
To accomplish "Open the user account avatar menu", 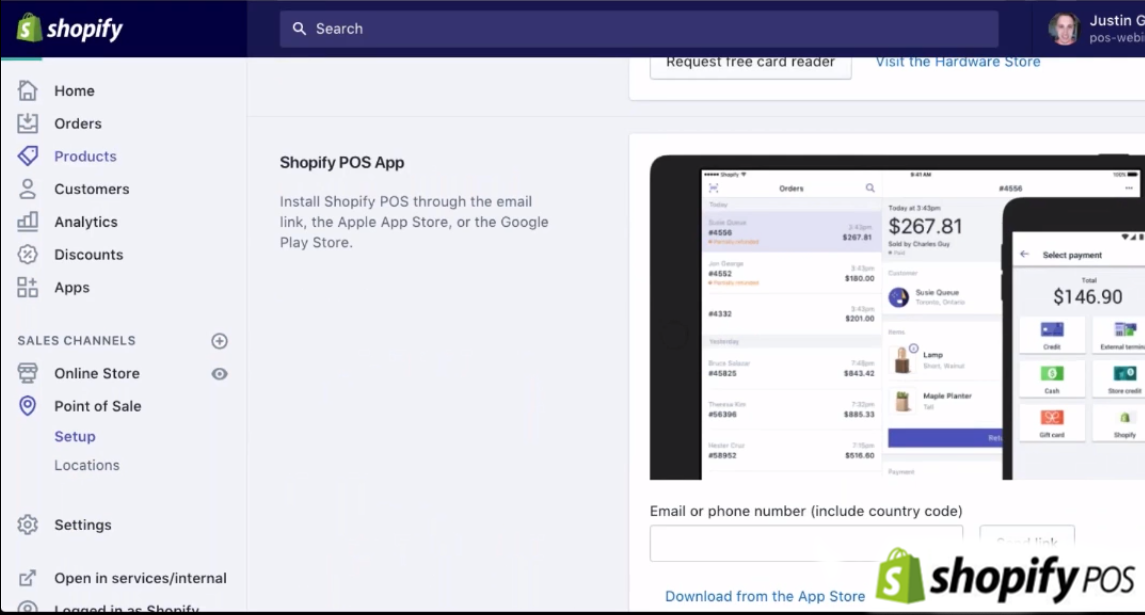I will 1064,28.
